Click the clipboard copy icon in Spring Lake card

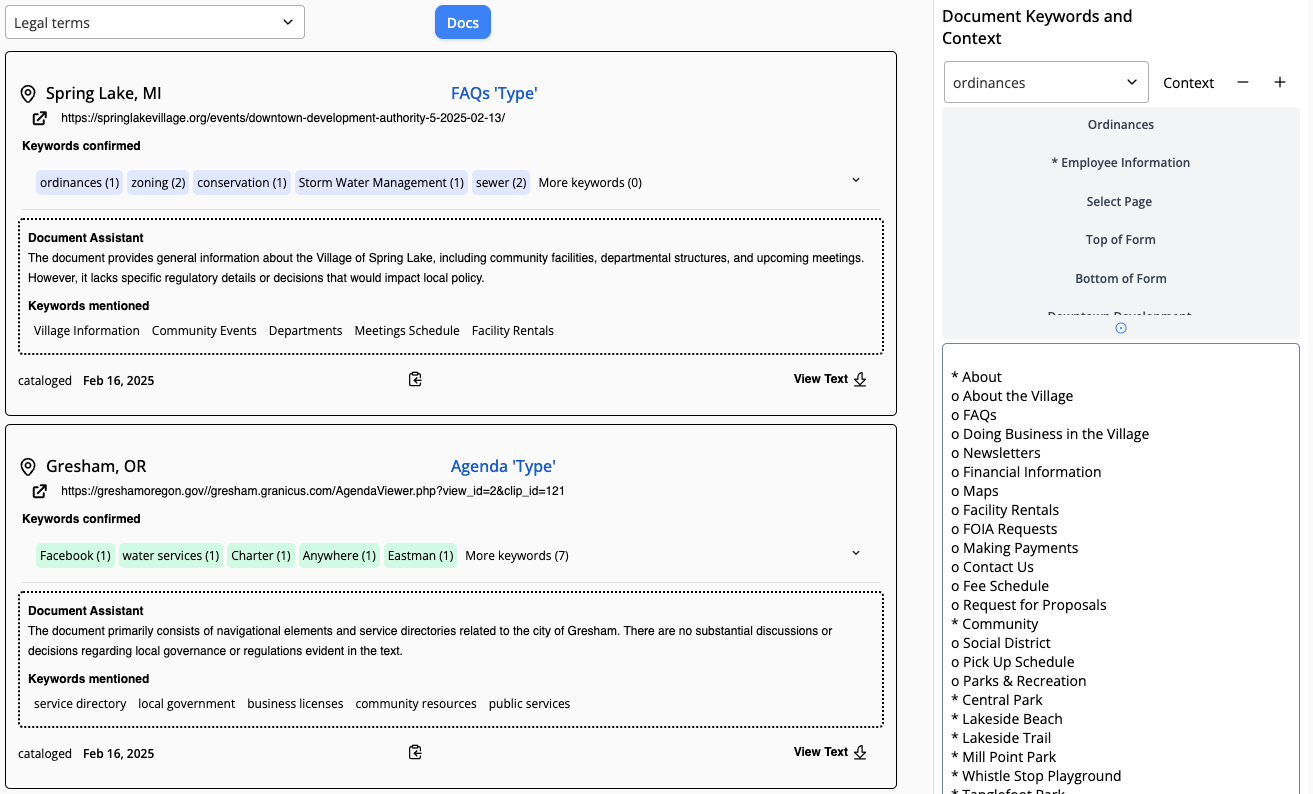(x=415, y=379)
